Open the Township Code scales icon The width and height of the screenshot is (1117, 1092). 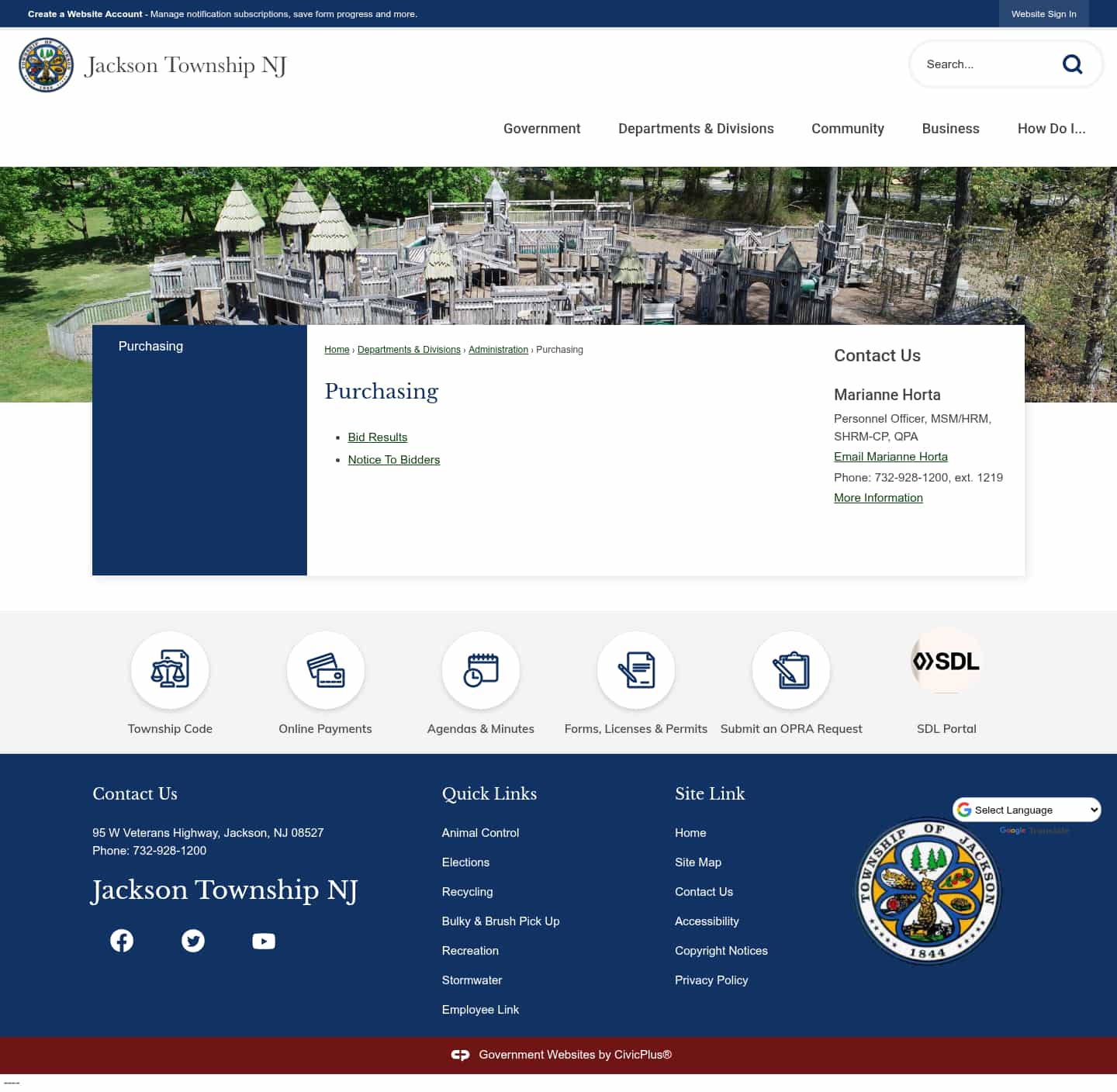(x=170, y=670)
